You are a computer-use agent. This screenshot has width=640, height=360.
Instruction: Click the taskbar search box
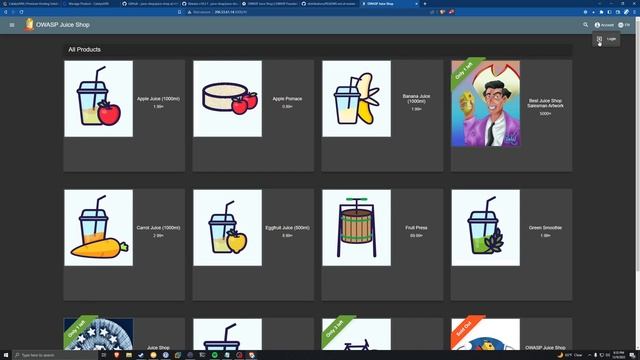(x=55, y=355)
